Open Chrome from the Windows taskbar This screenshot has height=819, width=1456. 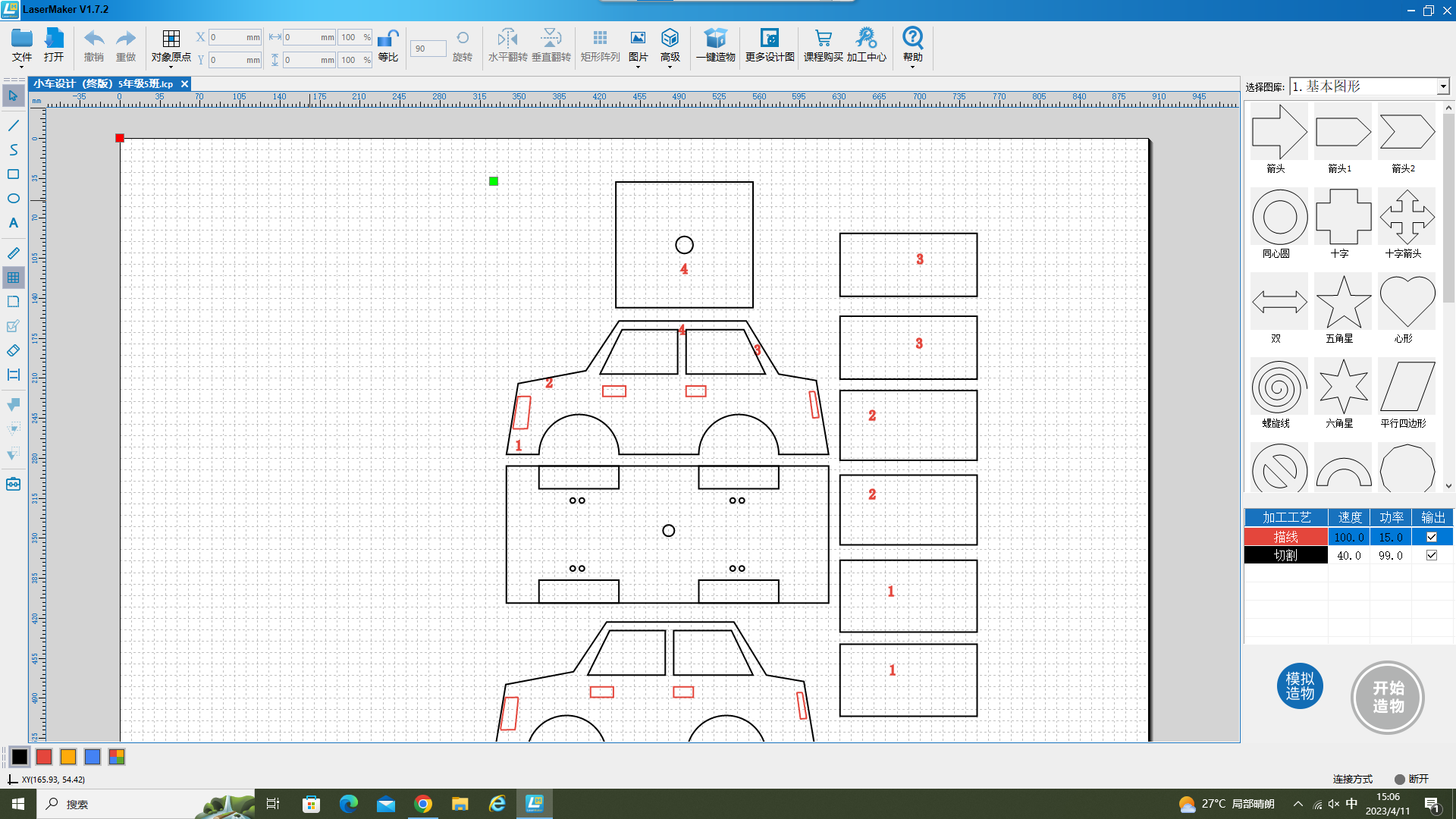tap(423, 804)
